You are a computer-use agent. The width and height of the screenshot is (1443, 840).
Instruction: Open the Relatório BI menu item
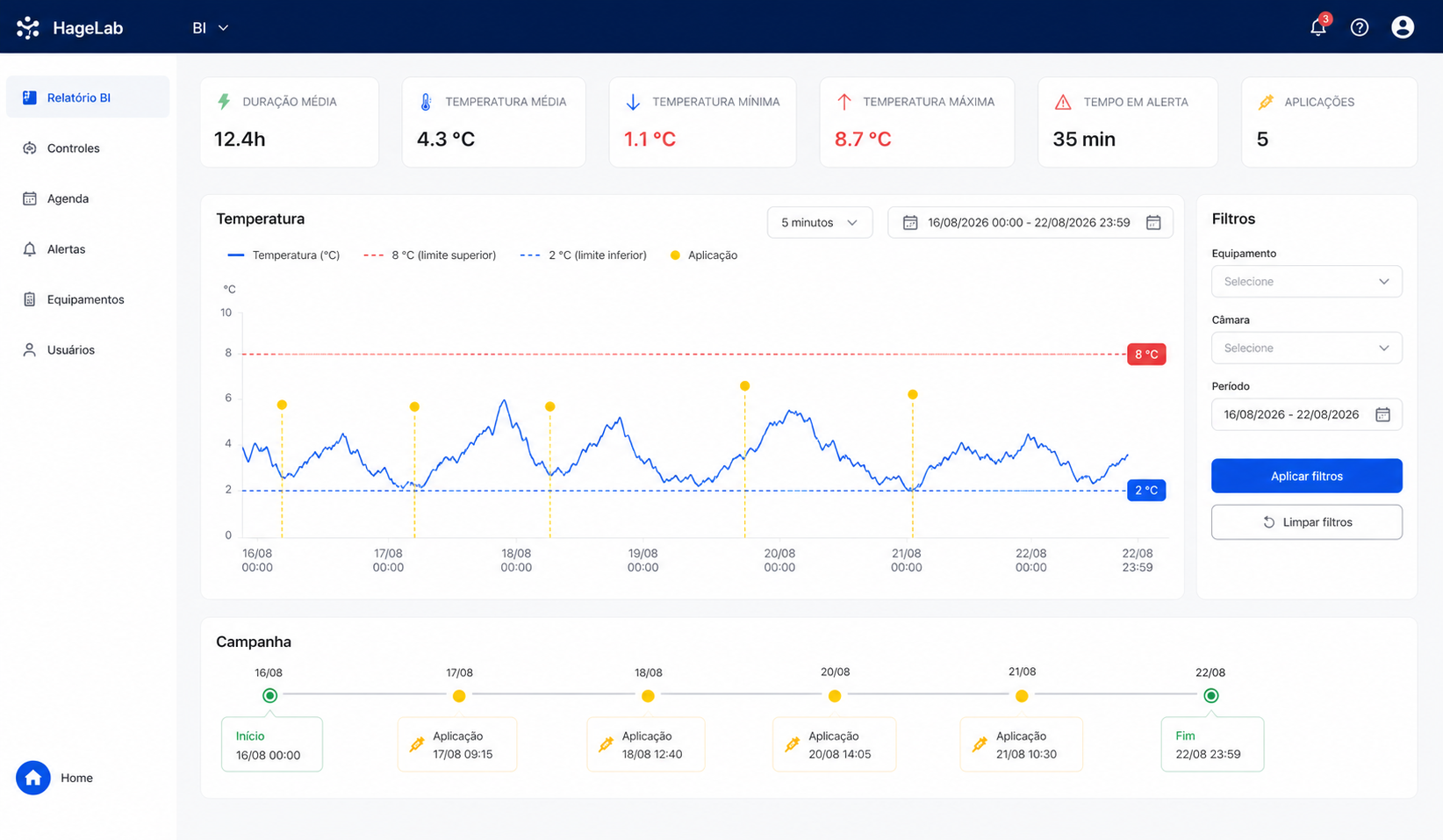(88, 97)
